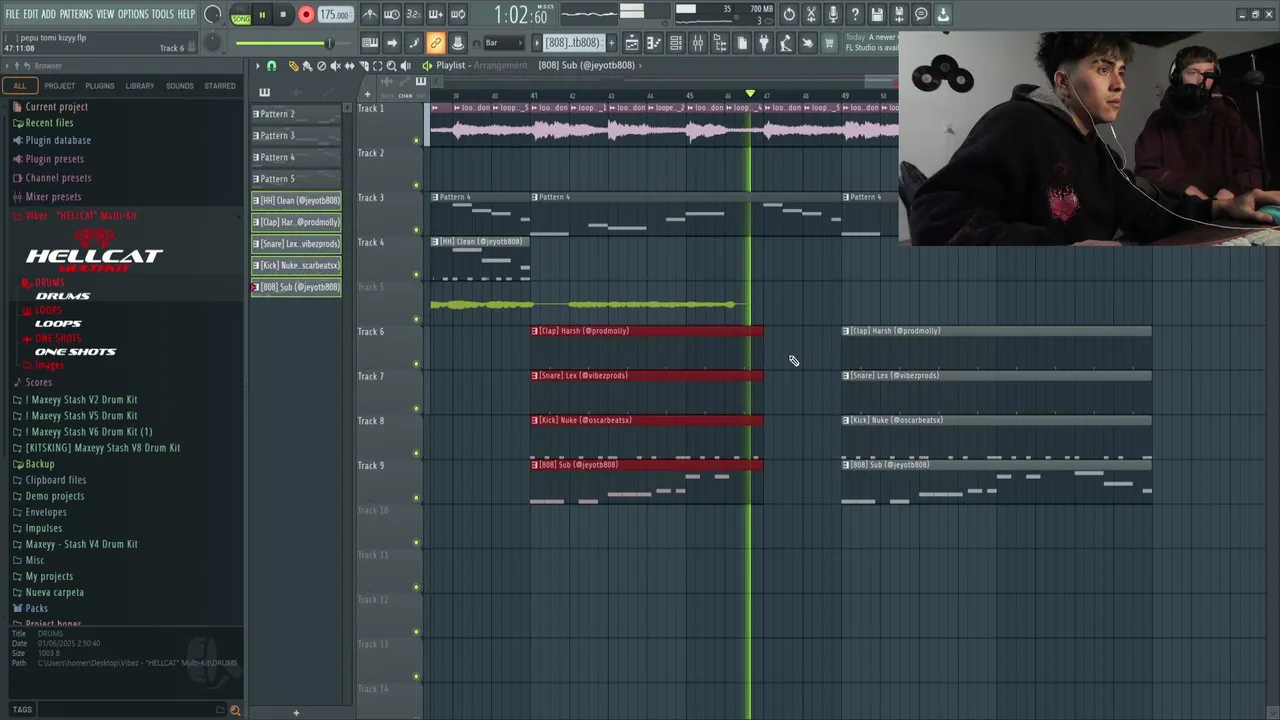The height and width of the screenshot is (720, 1280).
Task: Mute Track 1 with its green light
Action: [x=416, y=140]
